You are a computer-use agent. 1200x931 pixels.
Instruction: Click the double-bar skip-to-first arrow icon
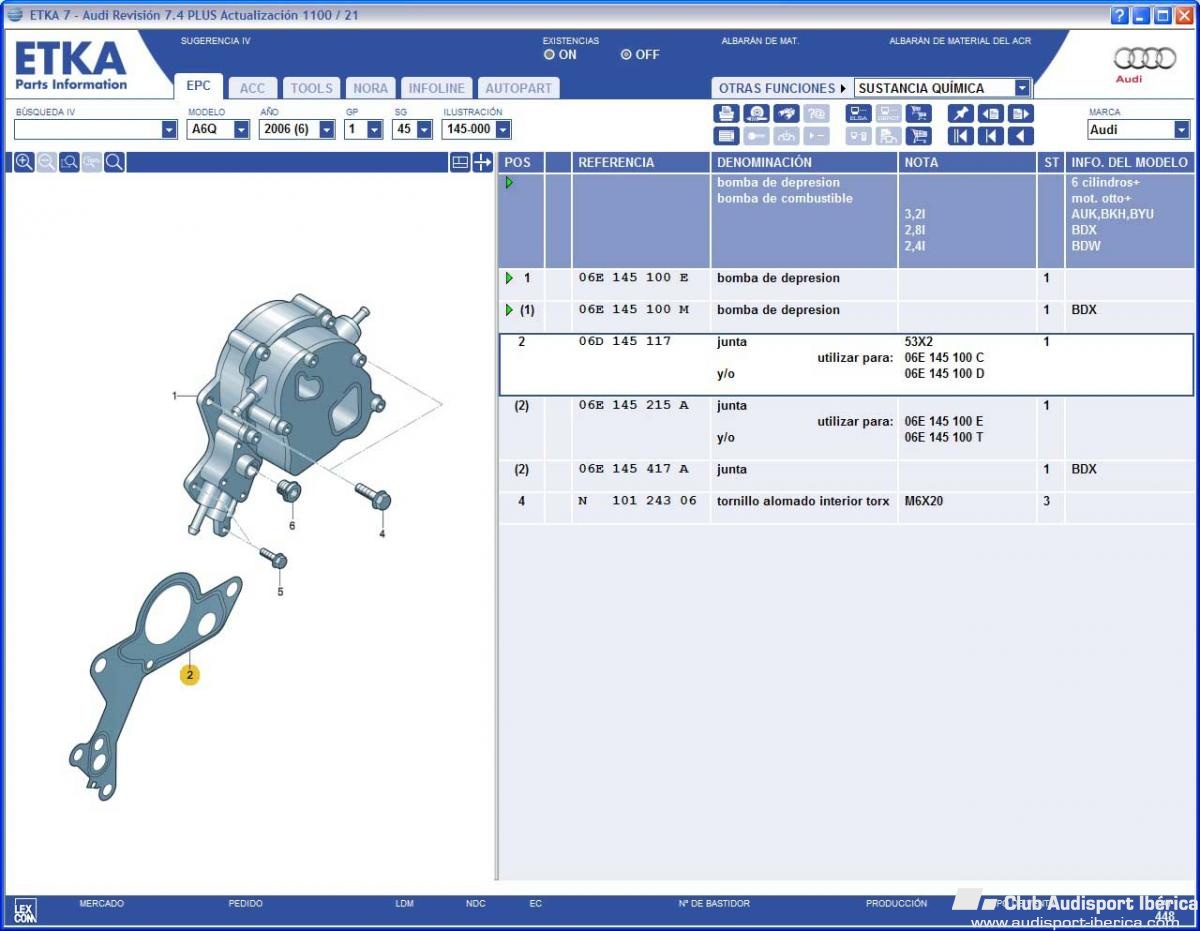[960, 136]
